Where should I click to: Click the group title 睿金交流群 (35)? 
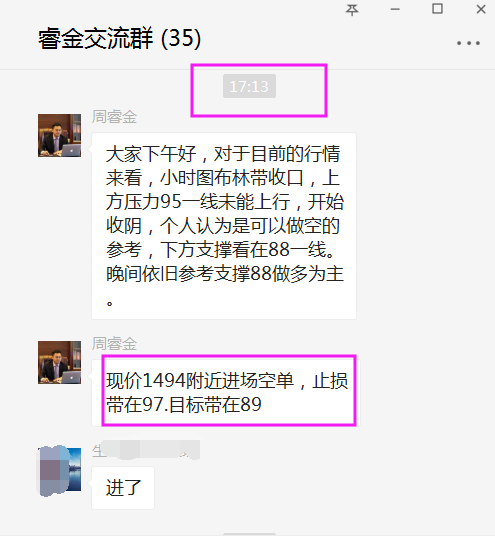pos(119,38)
